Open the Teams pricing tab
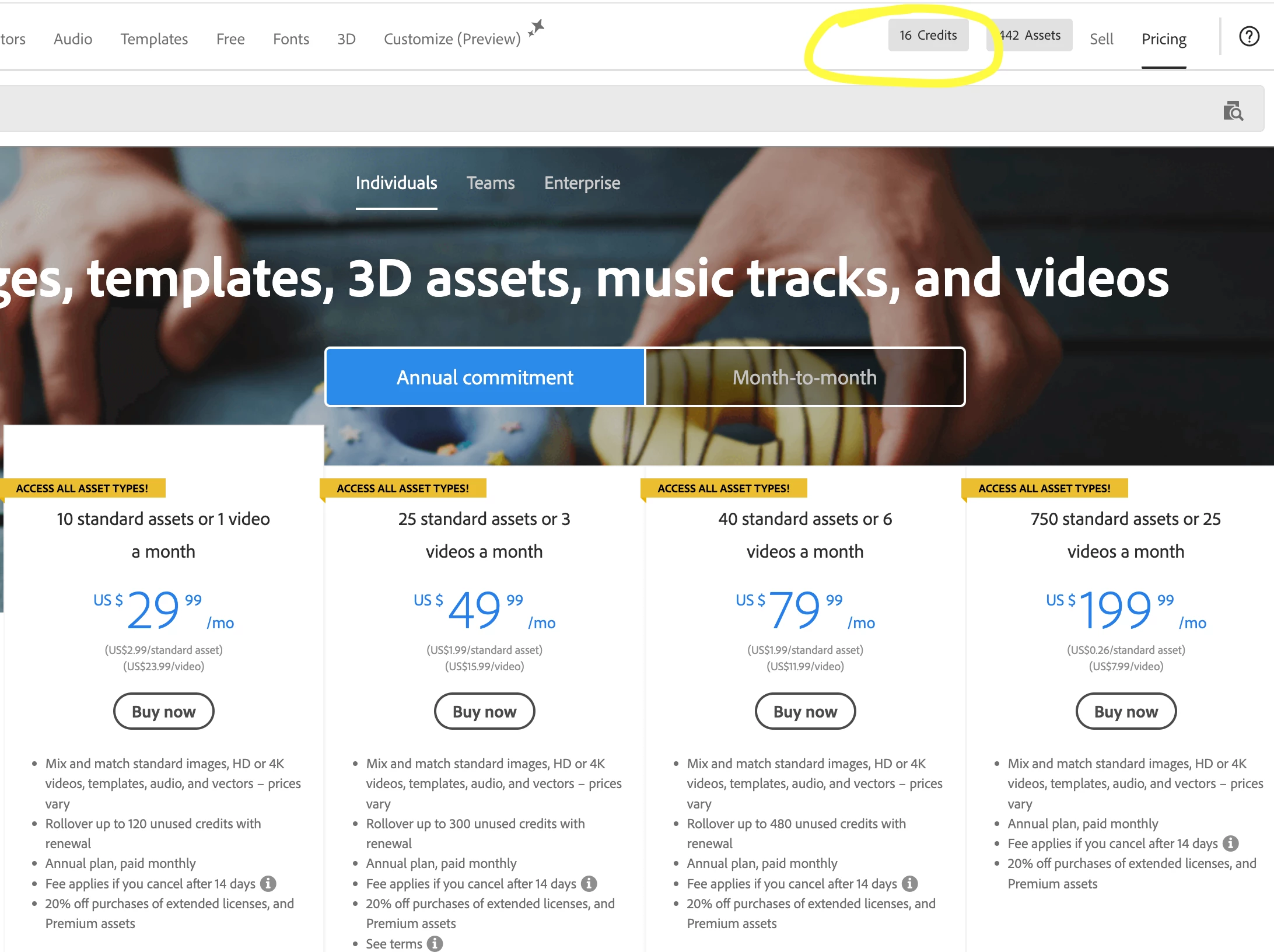The width and height of the screenshot is (1274, 952). pos(490,183)
